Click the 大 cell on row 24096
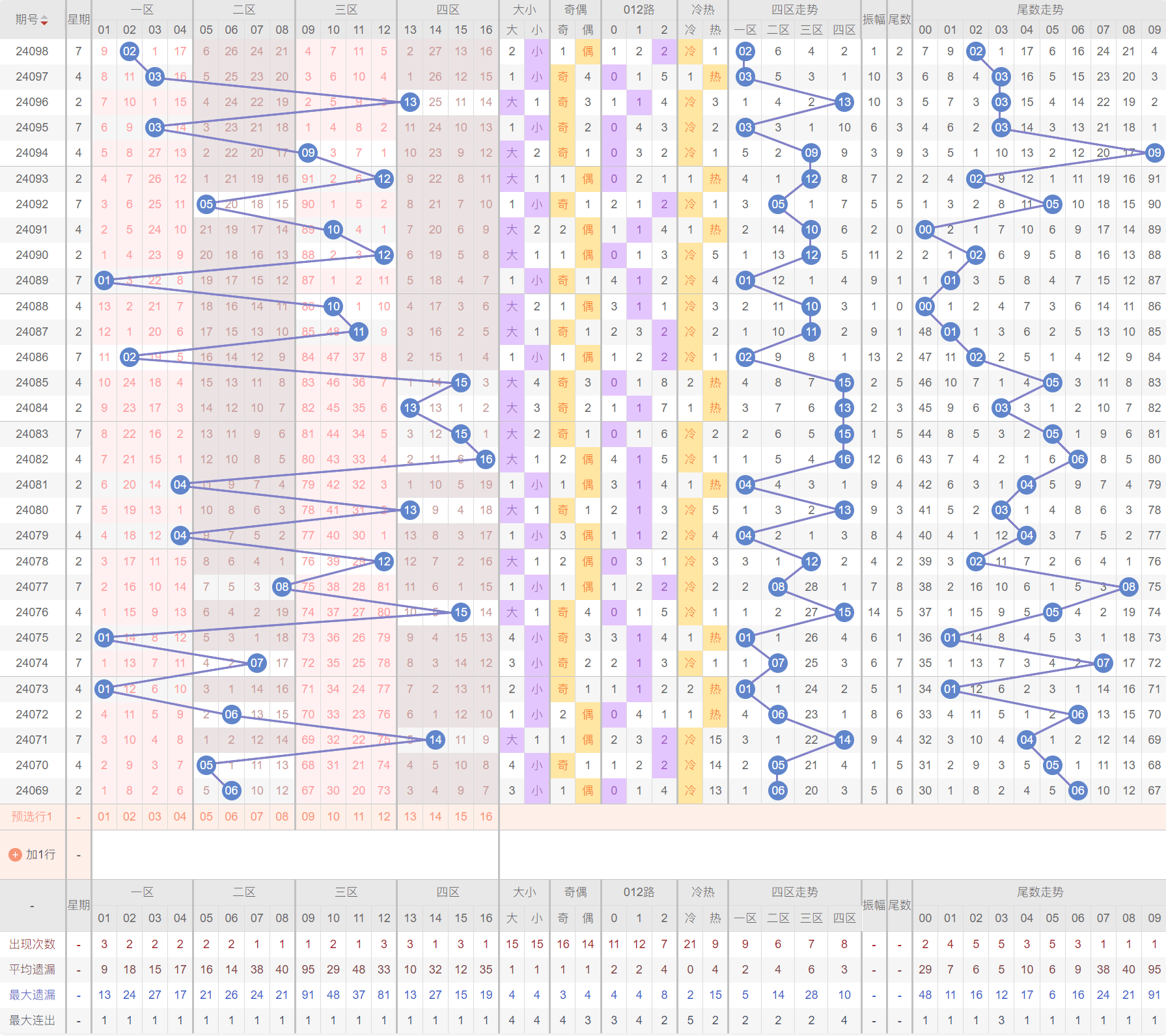 point(512,102)
